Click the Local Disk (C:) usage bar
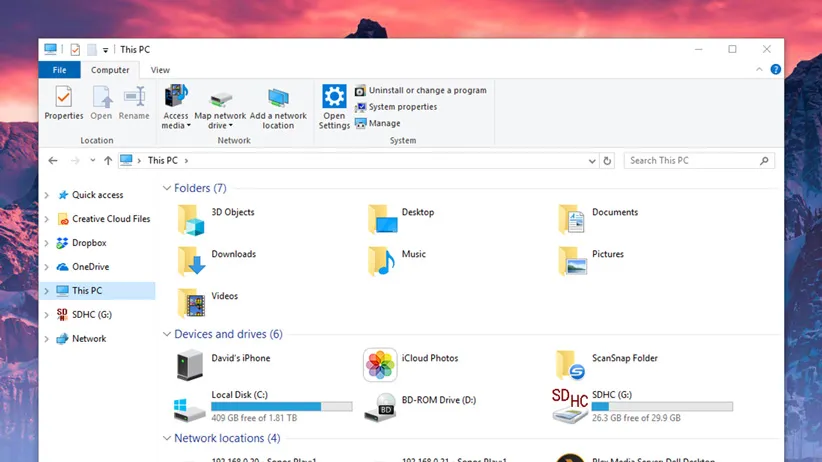 [281, 407]
